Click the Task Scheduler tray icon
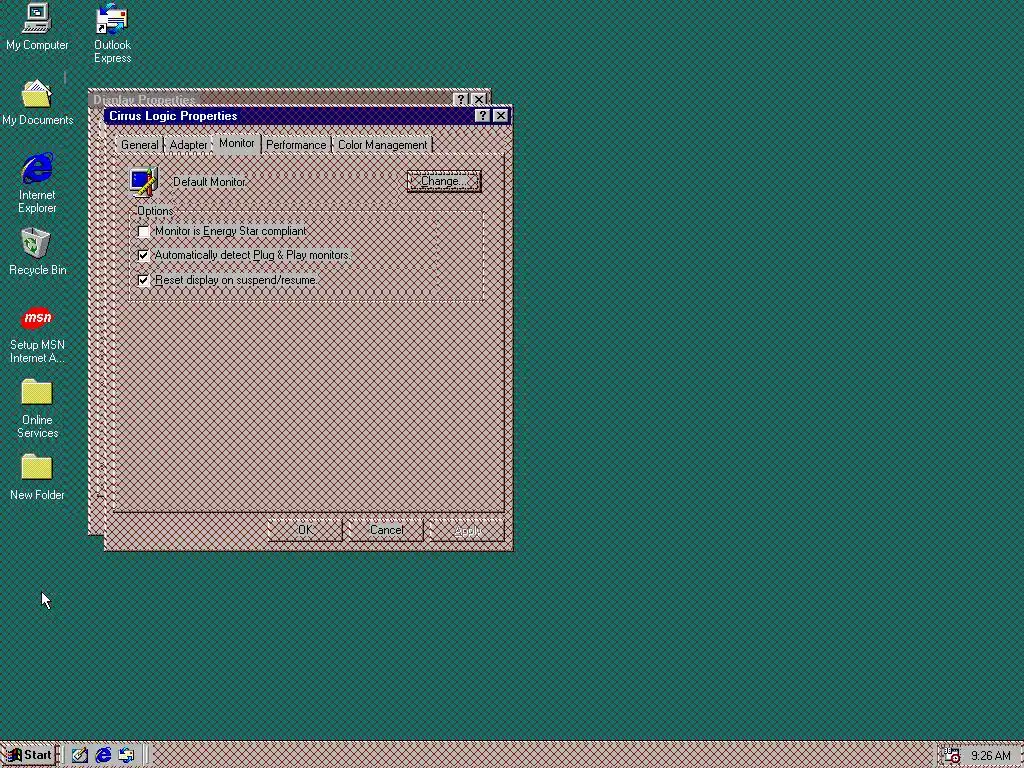 [x=952, y=756]
